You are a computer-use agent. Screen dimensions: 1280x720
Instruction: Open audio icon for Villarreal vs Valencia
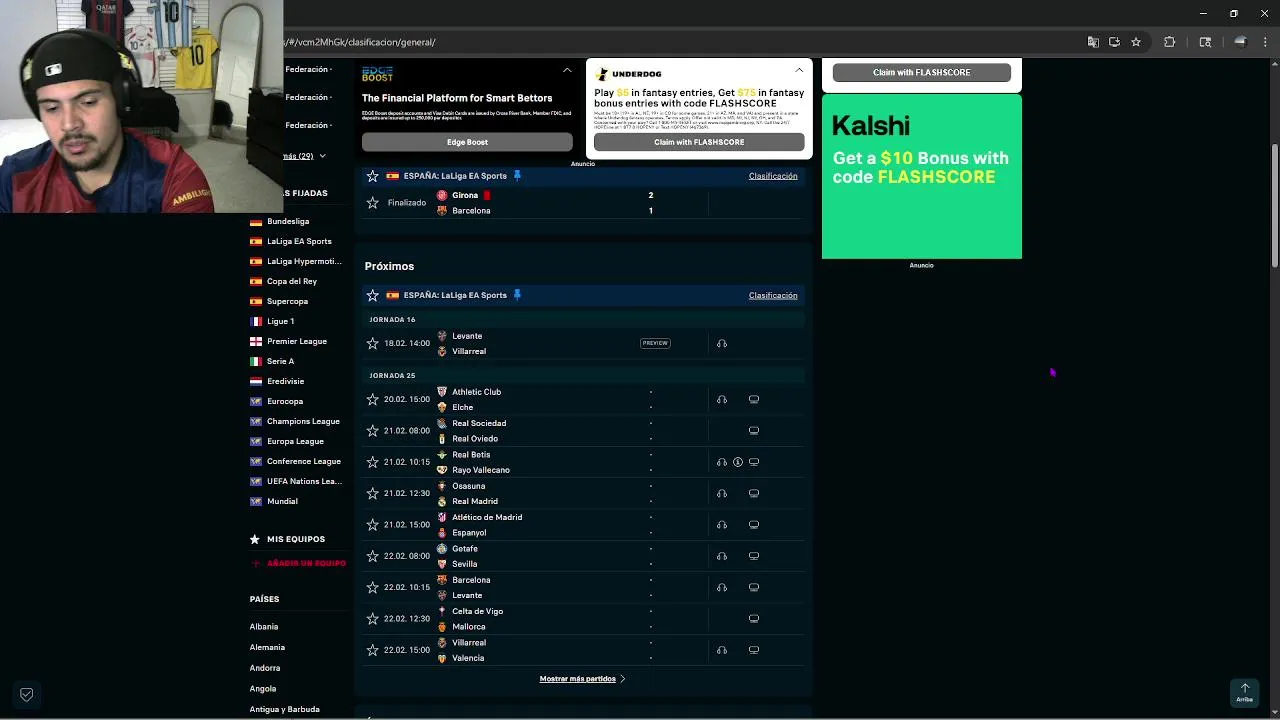721,650
